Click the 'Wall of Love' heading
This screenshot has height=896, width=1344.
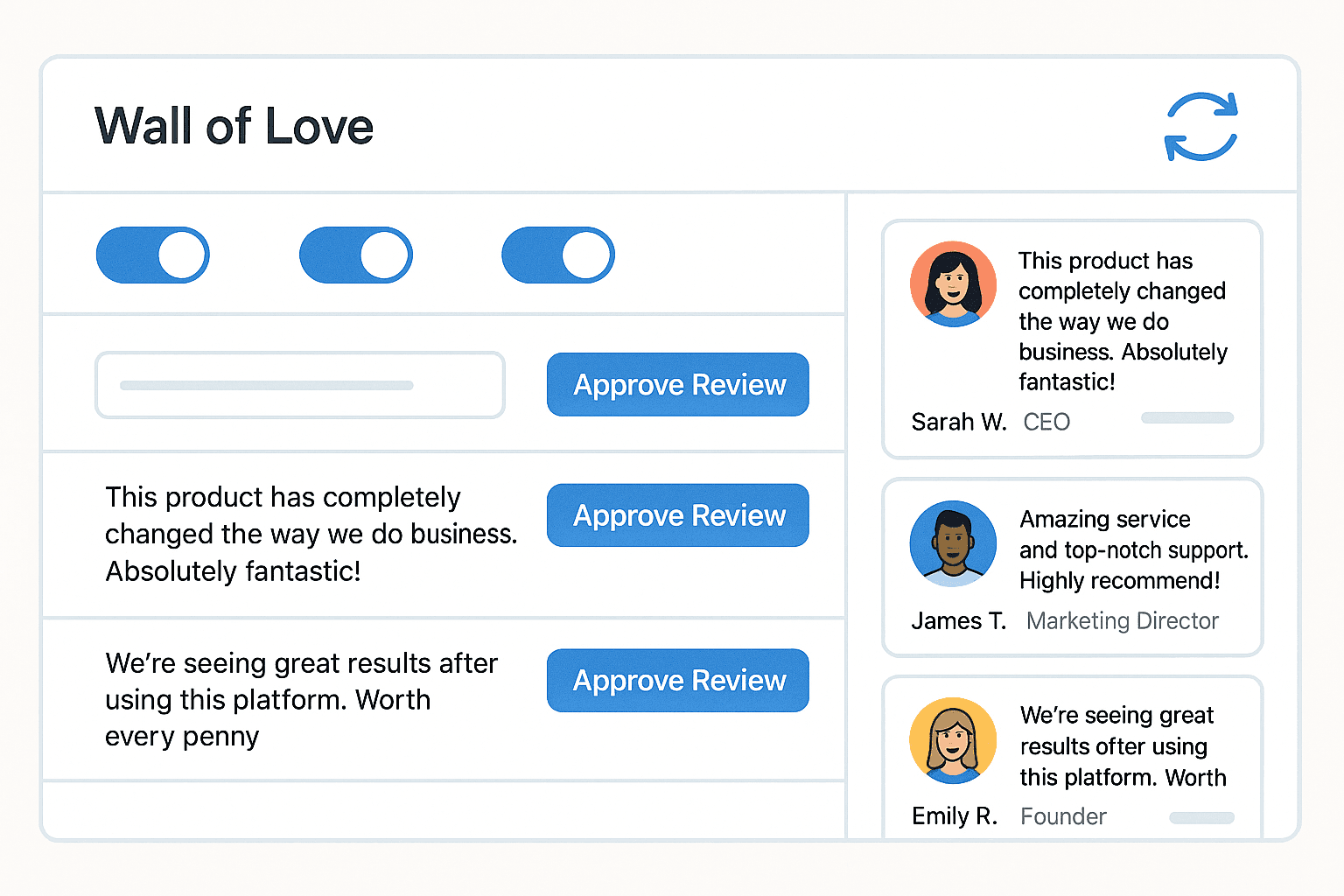pos(234,126)
